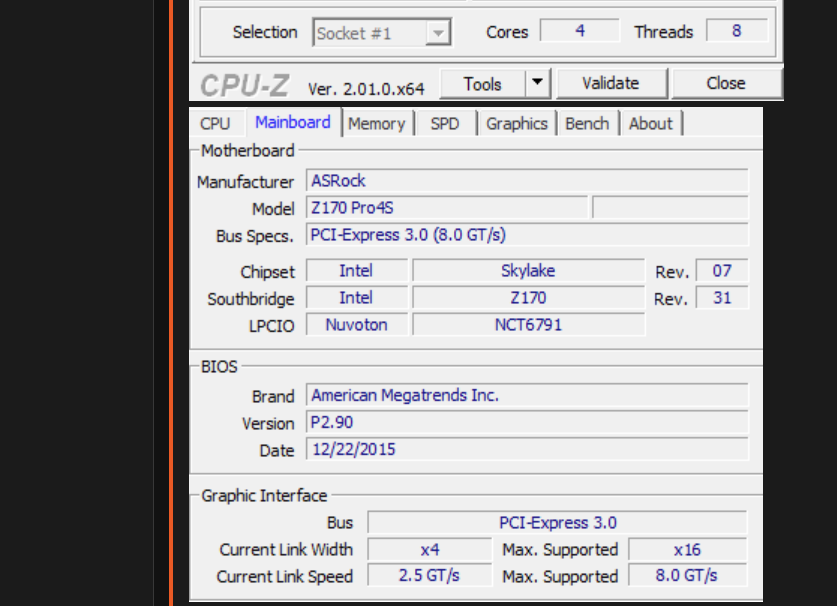Click the Cores value field showing 4

pyautogui.click(x=580, y=30)
